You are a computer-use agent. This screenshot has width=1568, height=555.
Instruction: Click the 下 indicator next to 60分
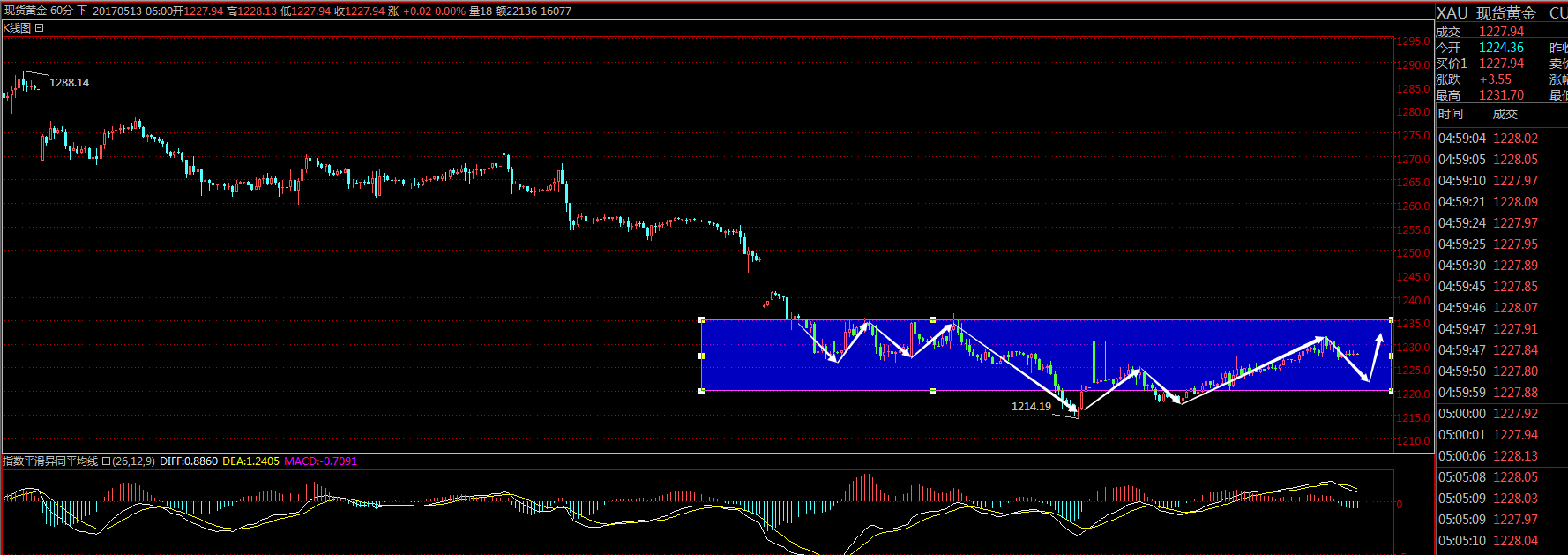pos(82,11)
